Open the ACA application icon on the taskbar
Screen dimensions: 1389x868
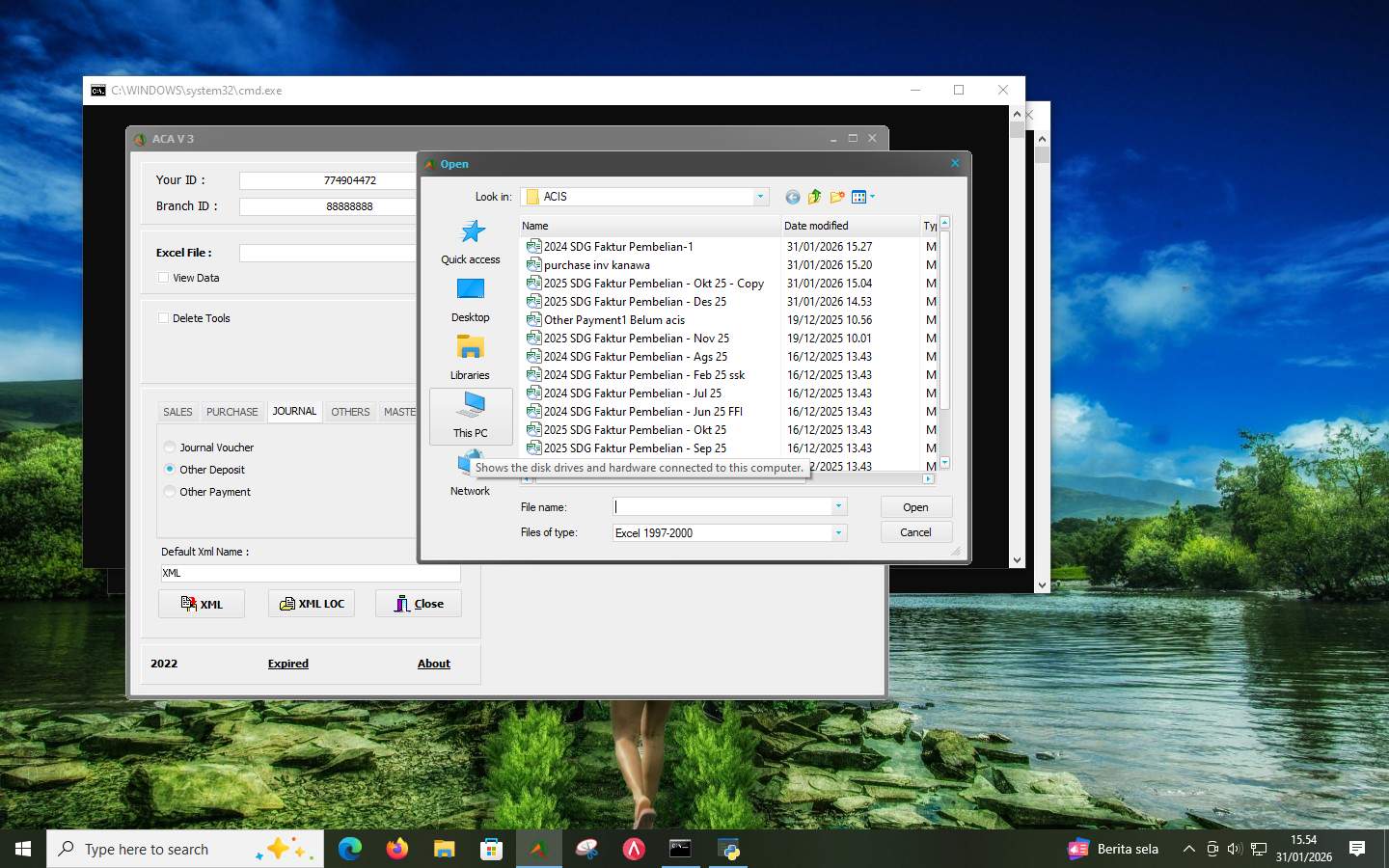538,849
